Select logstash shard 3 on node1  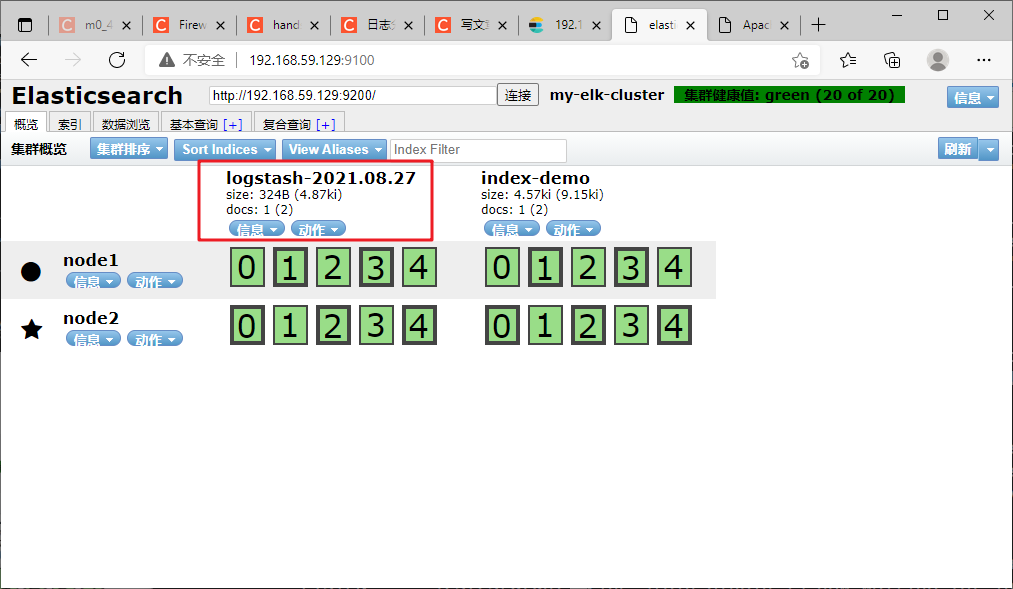coord(376,267)
